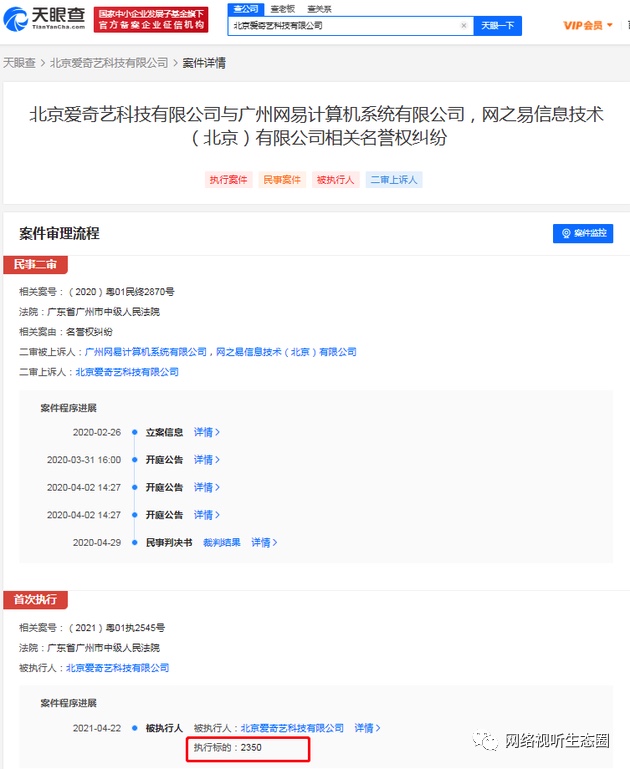Click the red official credit agency banner
This screenshot has height=769, width=630.
[151, 20]
